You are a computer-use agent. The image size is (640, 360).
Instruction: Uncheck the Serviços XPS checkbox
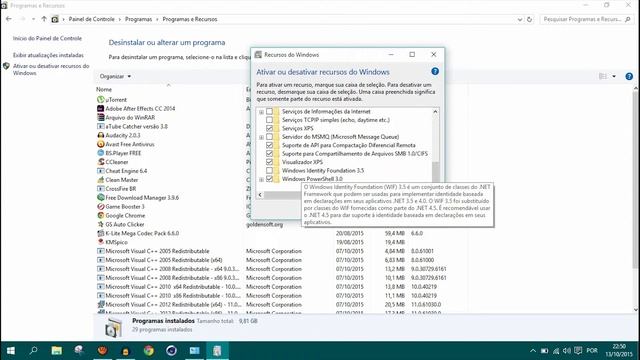click(269, 128)
